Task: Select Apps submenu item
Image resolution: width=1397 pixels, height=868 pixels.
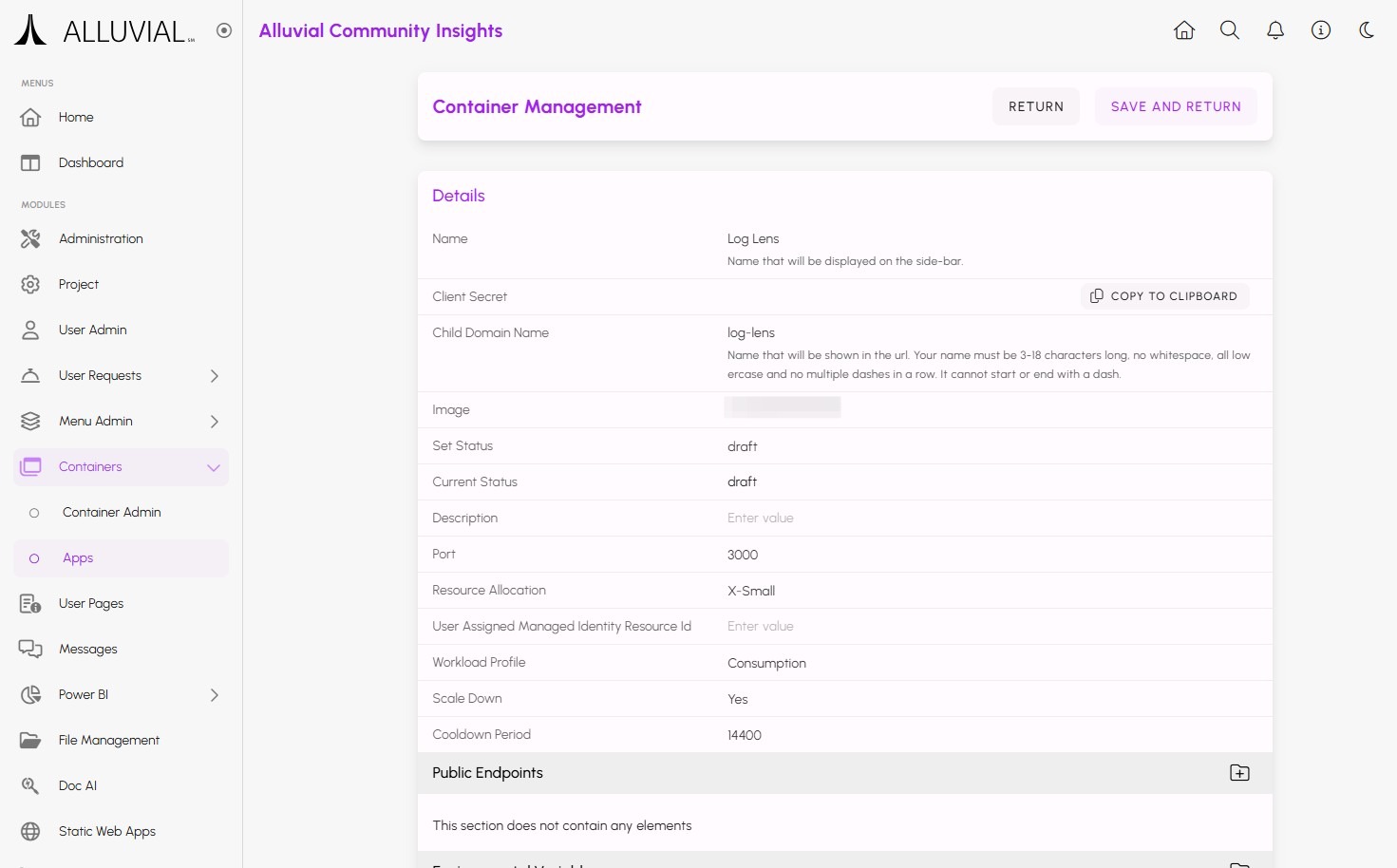Action: 122,558
